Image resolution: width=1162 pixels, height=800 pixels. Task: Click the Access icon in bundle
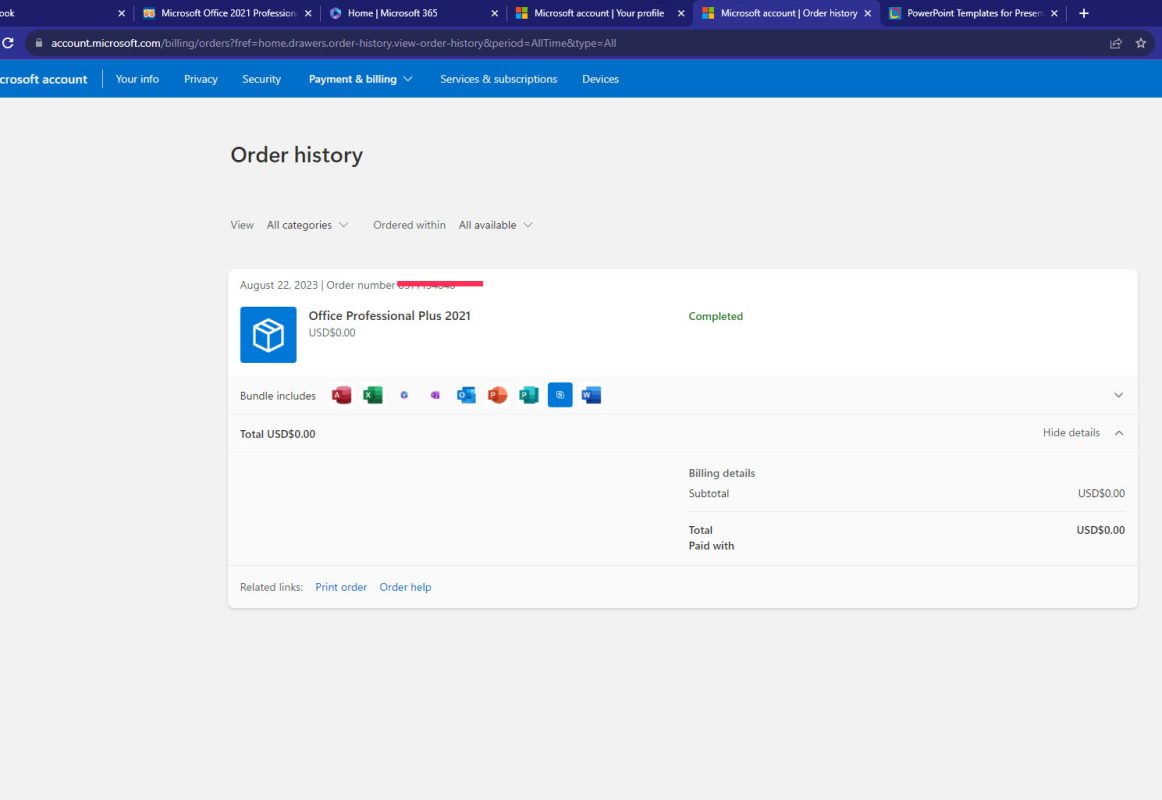point(341,396)
